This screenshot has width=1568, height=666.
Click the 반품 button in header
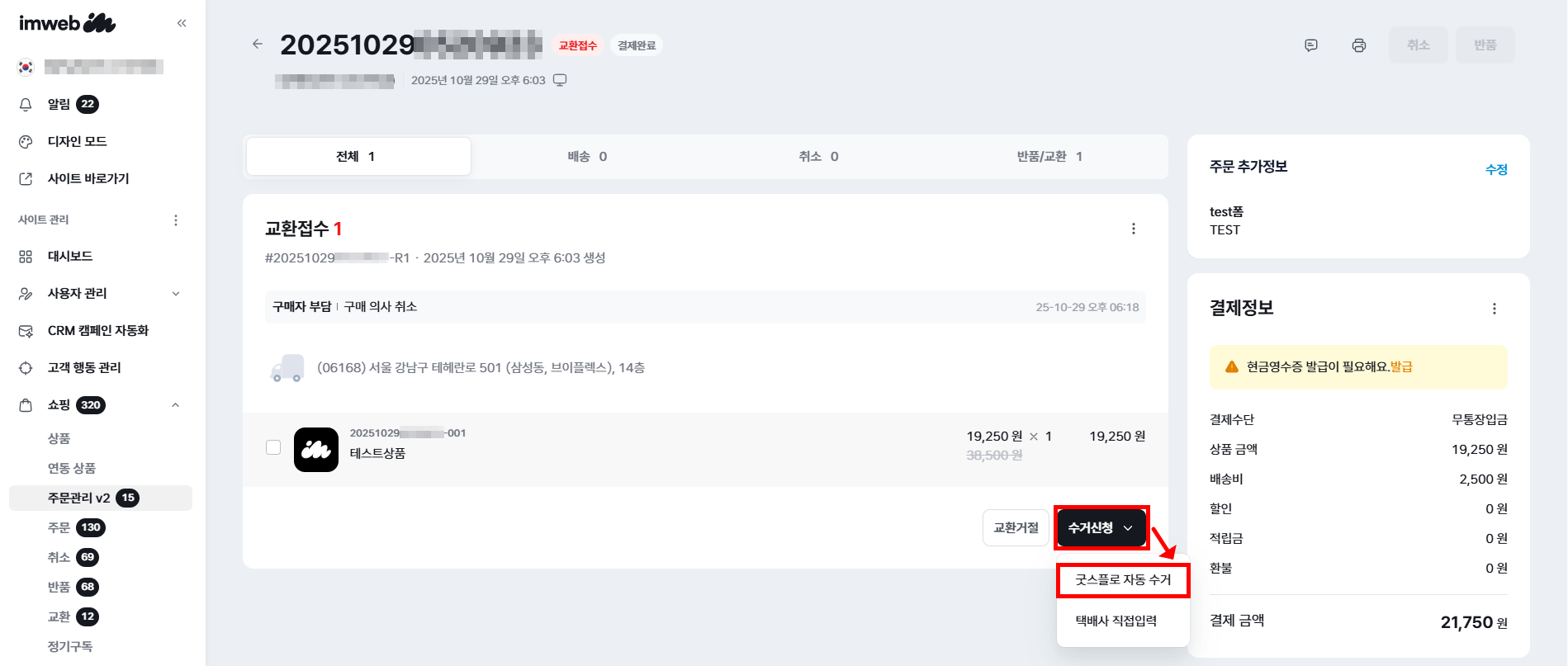pyautogui.click(x=1485, y=45)
